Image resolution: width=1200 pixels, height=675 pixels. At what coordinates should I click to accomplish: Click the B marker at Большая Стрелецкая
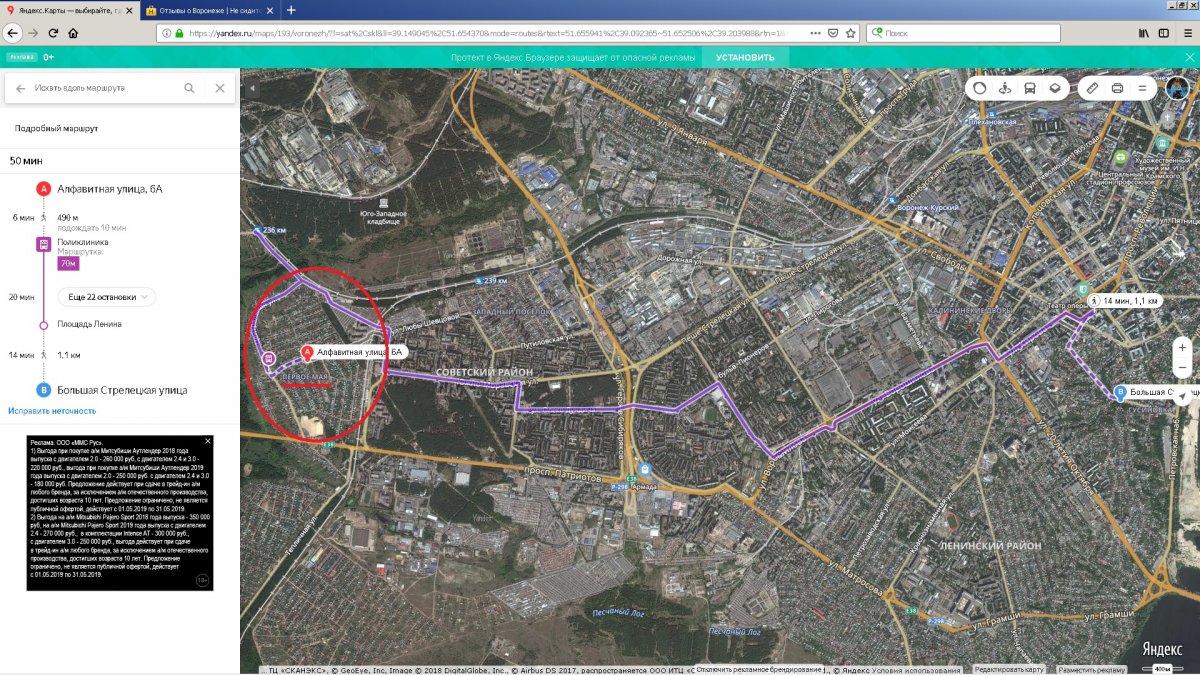(x=1121, y=393)
